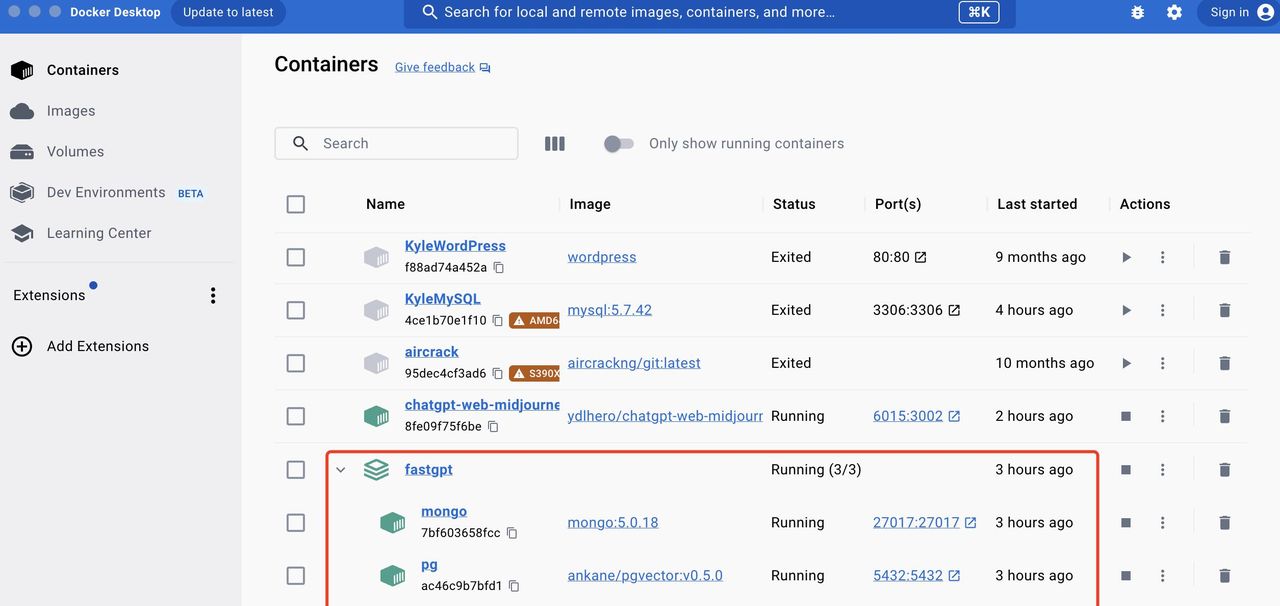Start the KyleWordPress container with the play button

(1126, 257)
